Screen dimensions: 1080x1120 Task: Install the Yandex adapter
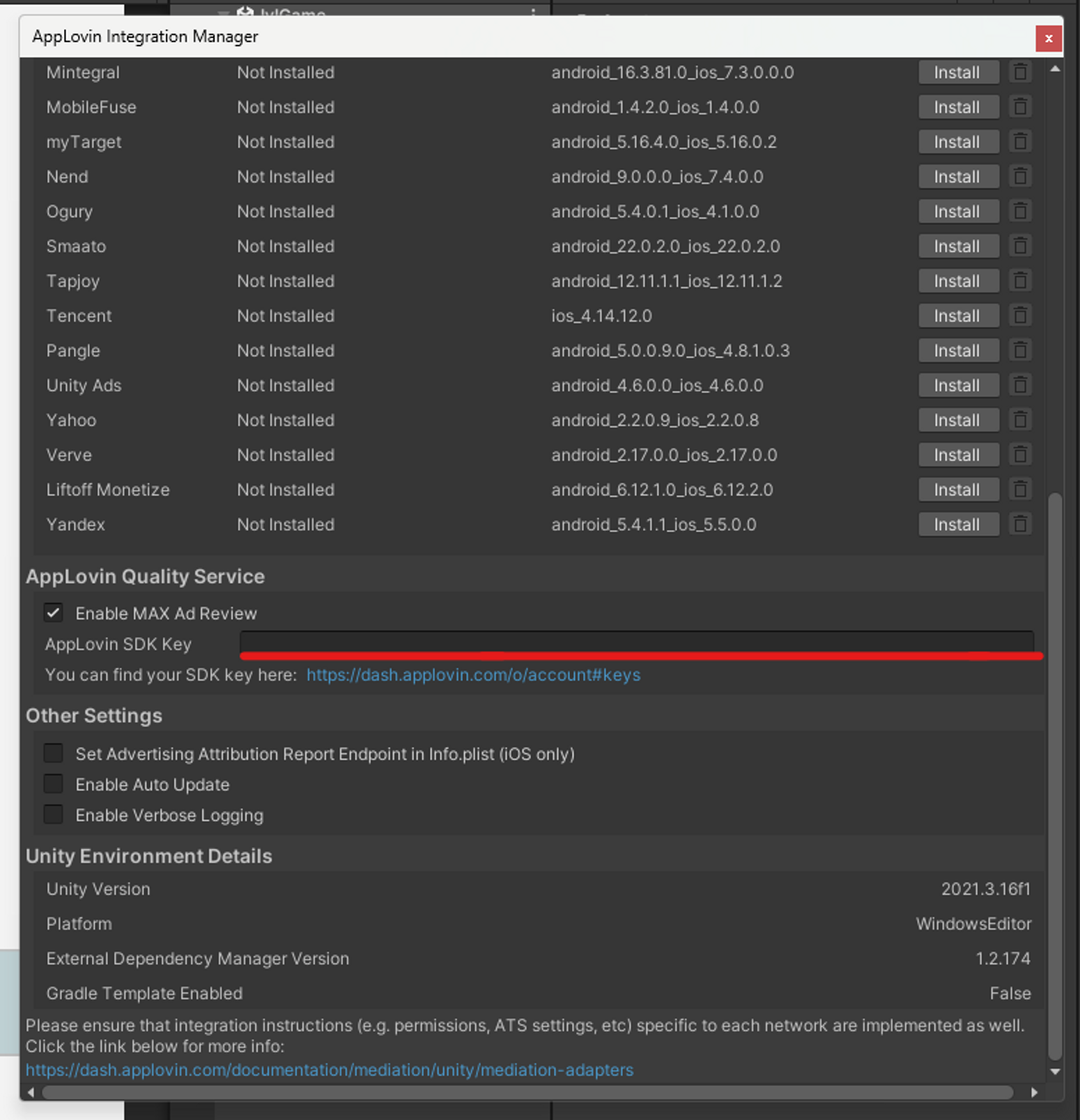959,525
